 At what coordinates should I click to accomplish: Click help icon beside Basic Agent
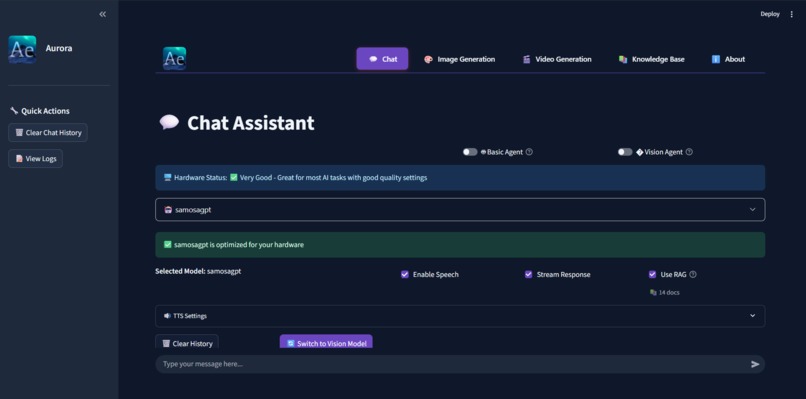click(529, 152)
